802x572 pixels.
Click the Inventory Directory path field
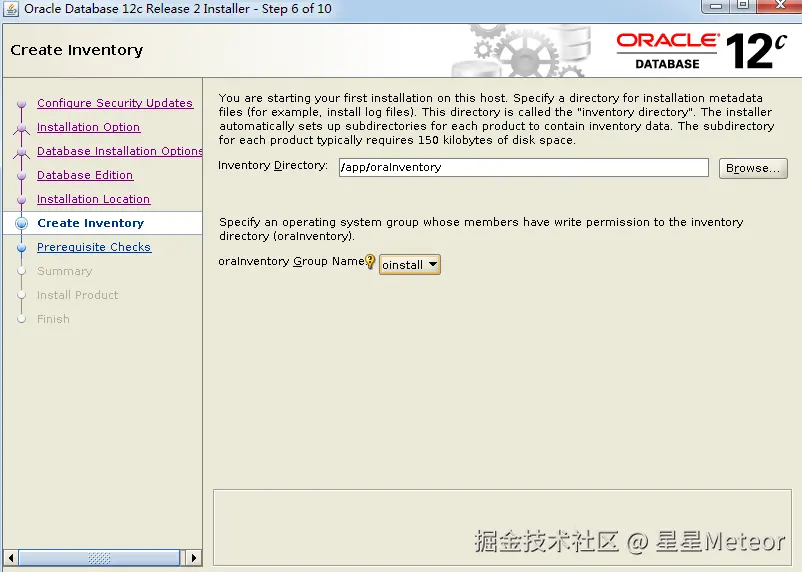523,167
